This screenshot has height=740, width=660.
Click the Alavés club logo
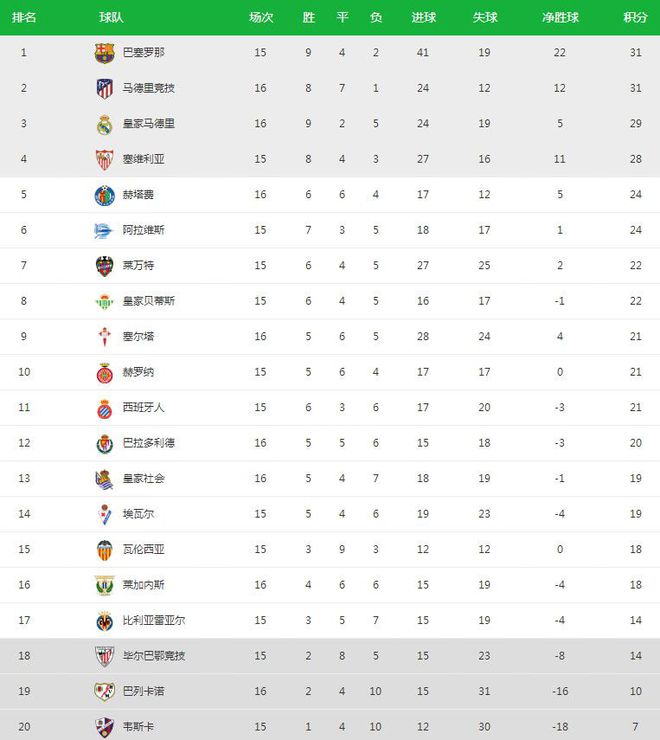coord(104,230)
